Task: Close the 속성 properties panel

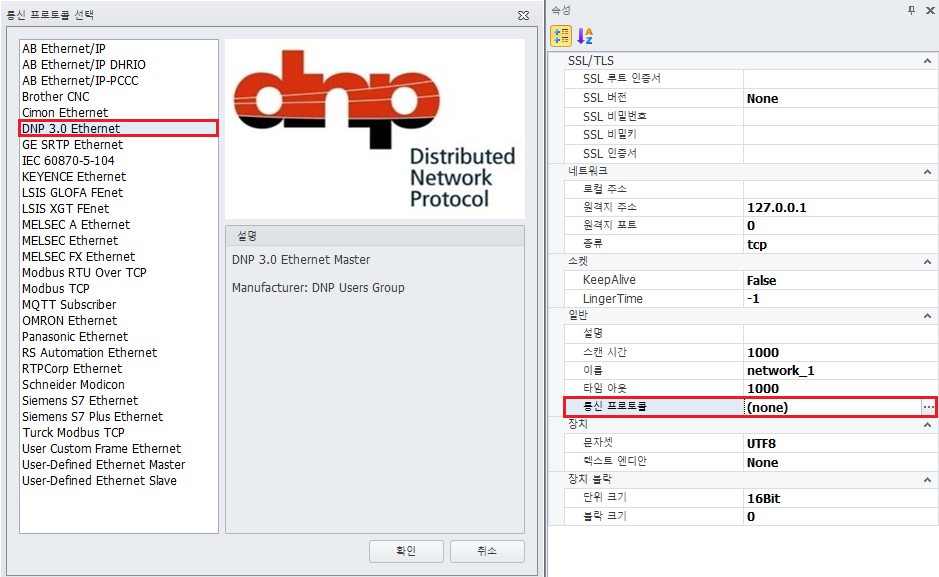Action: [x=928, y=9]
